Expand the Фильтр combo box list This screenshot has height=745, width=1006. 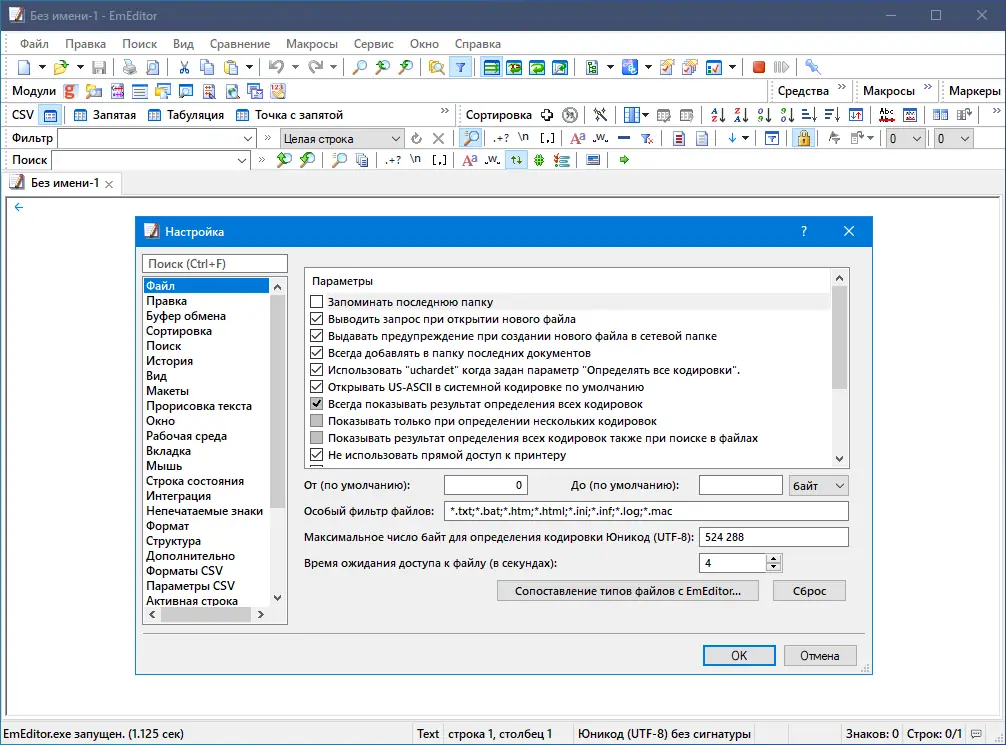point(248,139)
